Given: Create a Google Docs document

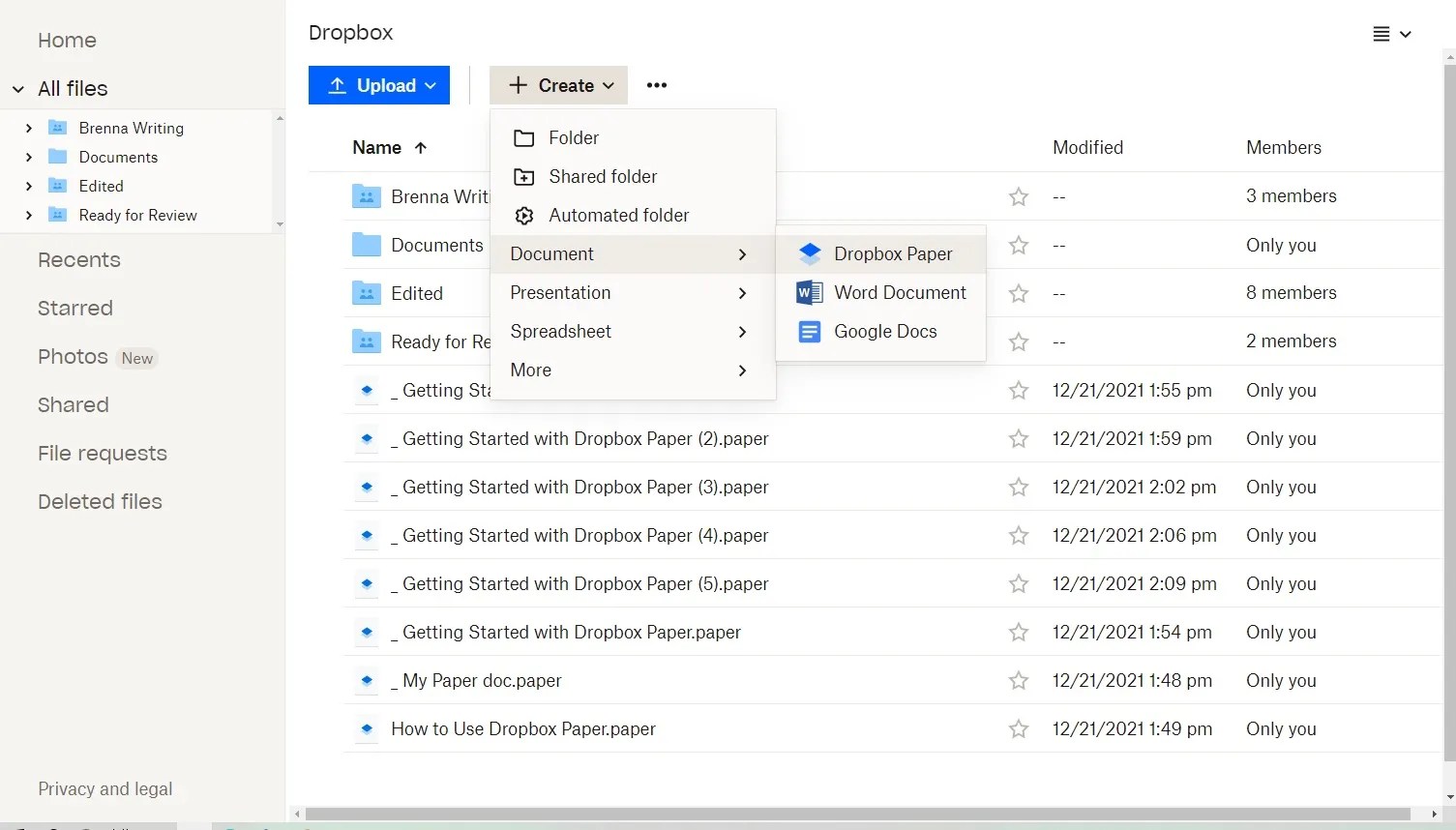Looking at the screenshot, I should [884, 331].
